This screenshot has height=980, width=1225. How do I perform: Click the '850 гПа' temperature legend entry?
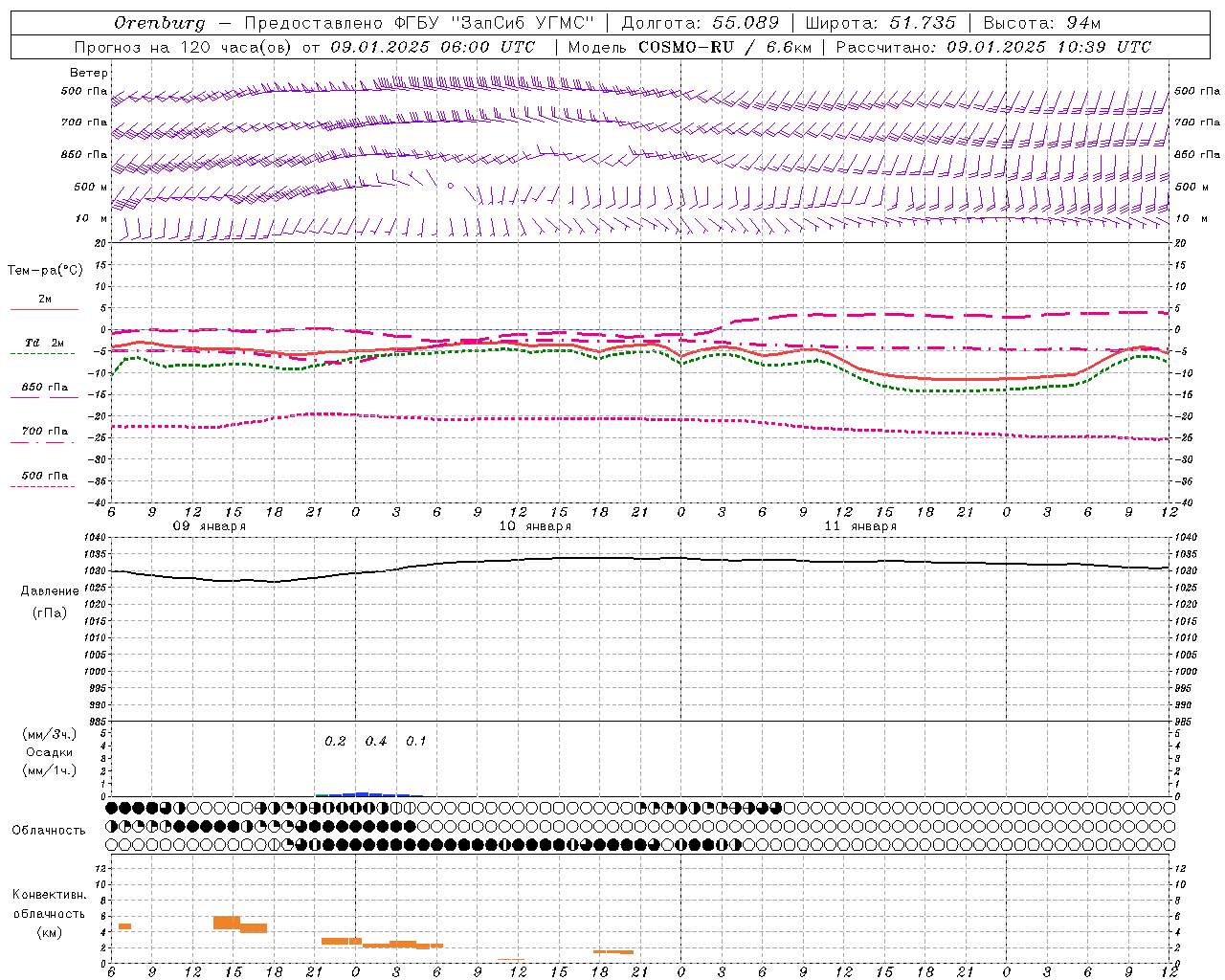click(x=45, y=387)
